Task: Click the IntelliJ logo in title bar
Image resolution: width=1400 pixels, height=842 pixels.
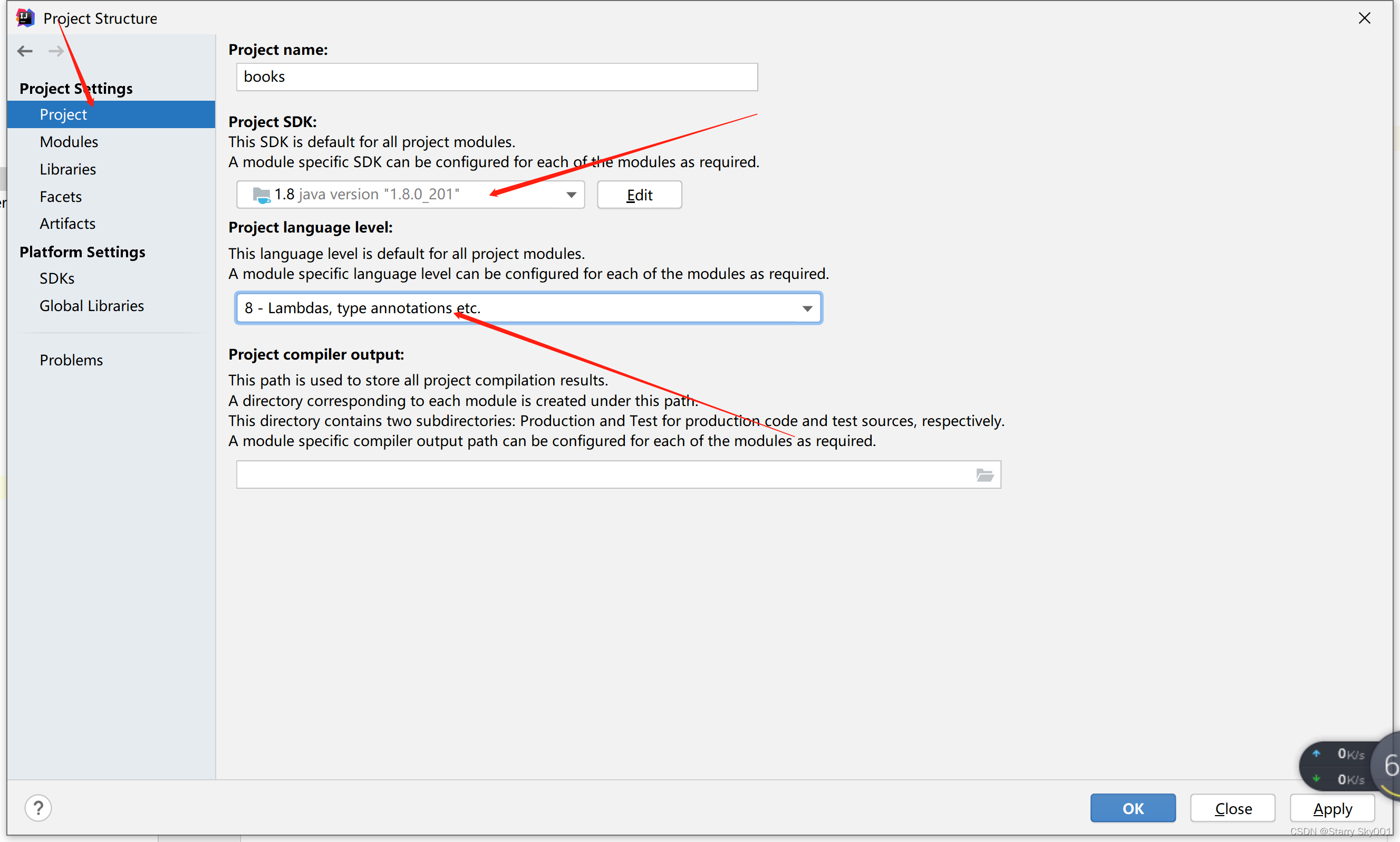Action: [x=25, y=18]
